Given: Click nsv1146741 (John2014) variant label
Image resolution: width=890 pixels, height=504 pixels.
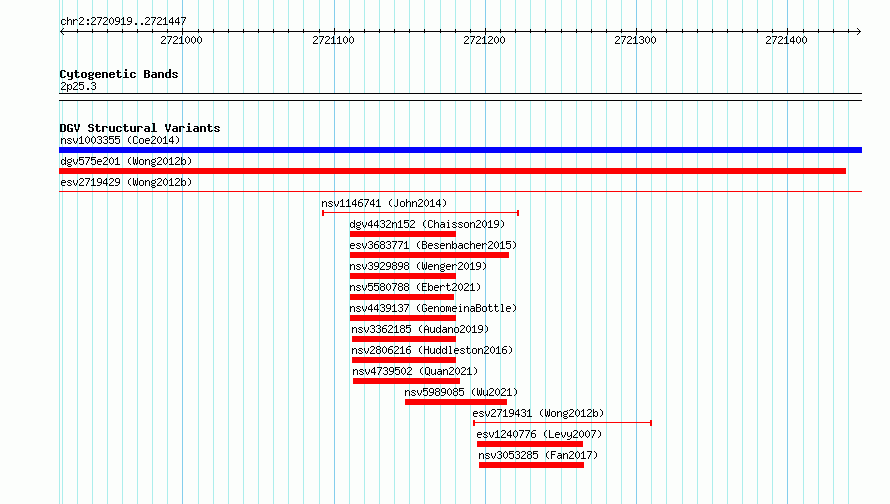Looking at the screenshot, I should pos(384,203).
